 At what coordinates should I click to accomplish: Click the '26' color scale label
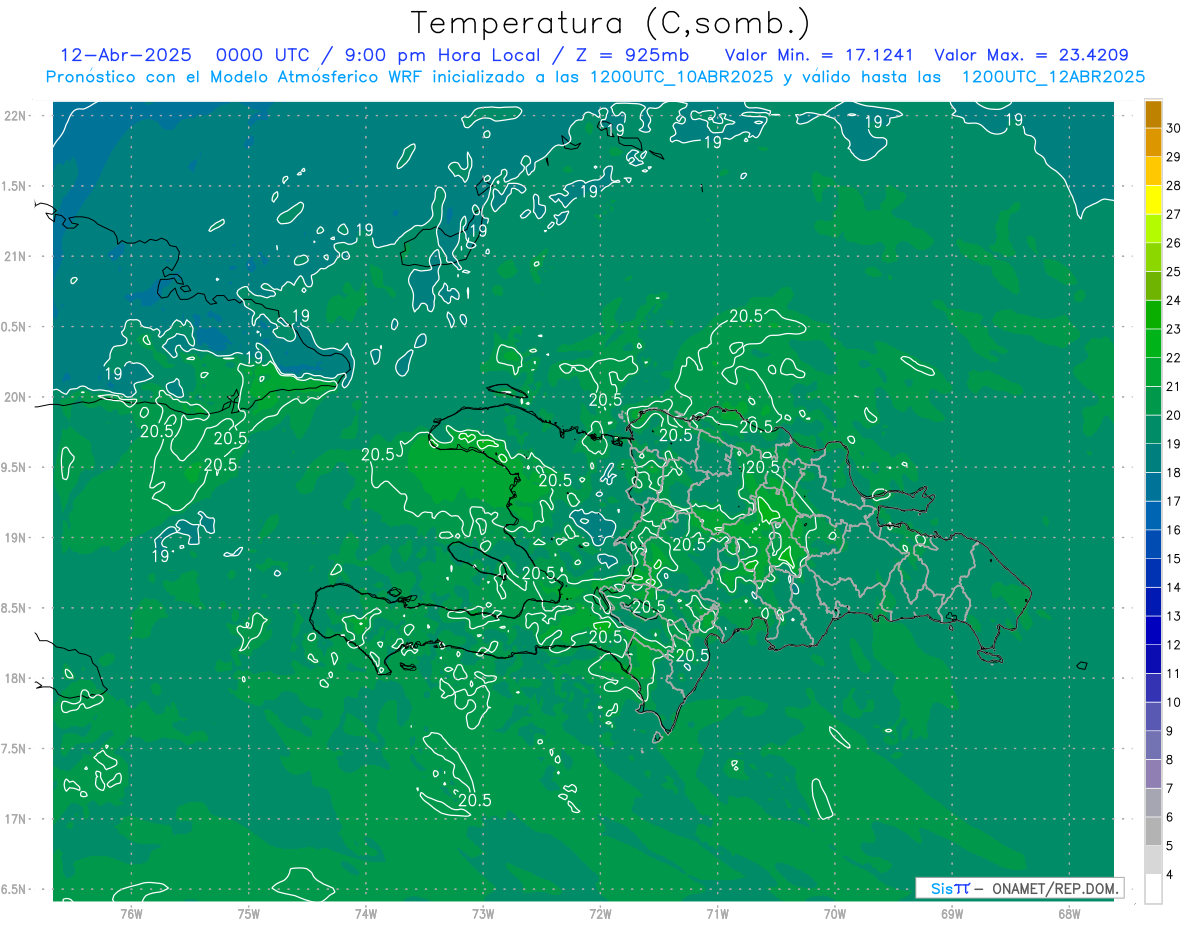click(1174, 243)
